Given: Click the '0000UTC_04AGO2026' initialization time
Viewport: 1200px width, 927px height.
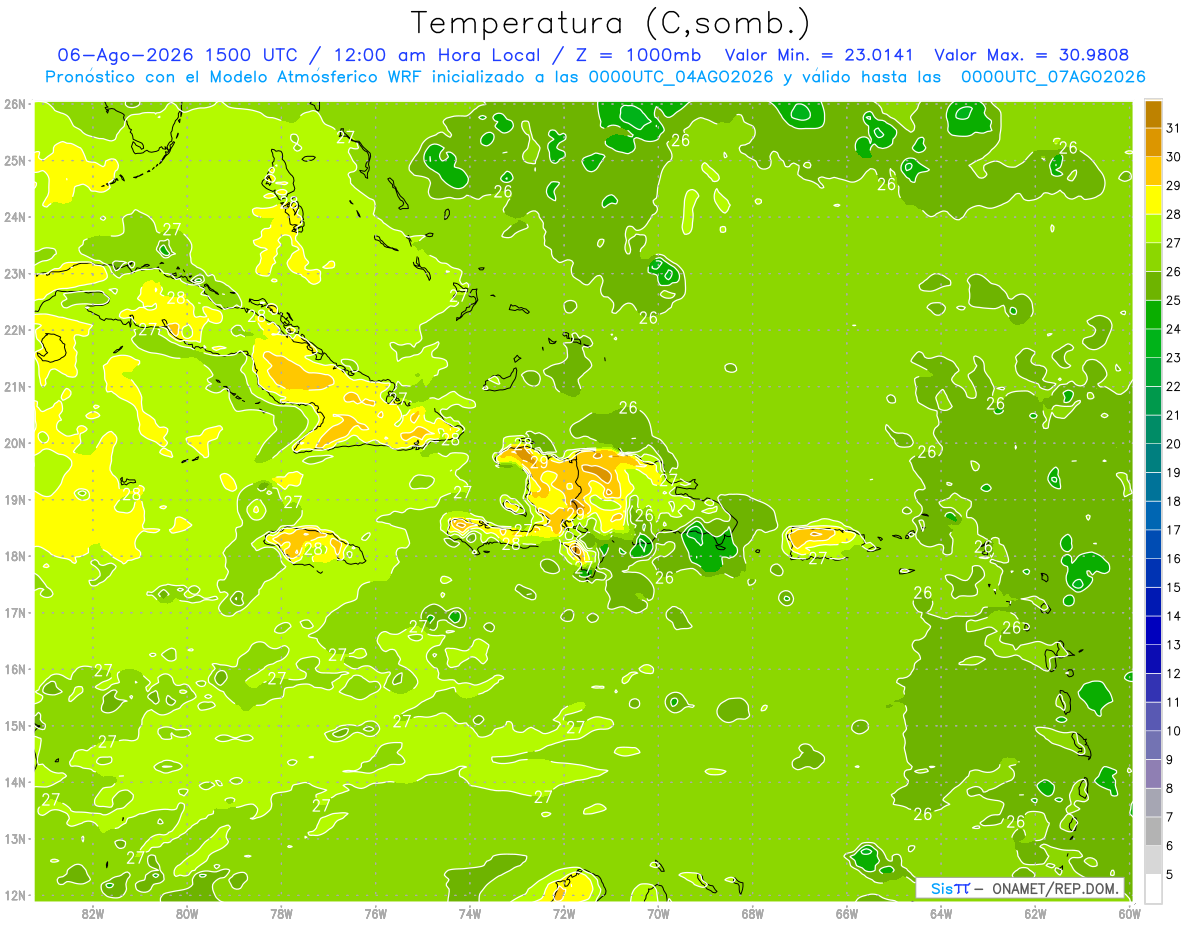Looking at the screenshot, I should 682,77.
